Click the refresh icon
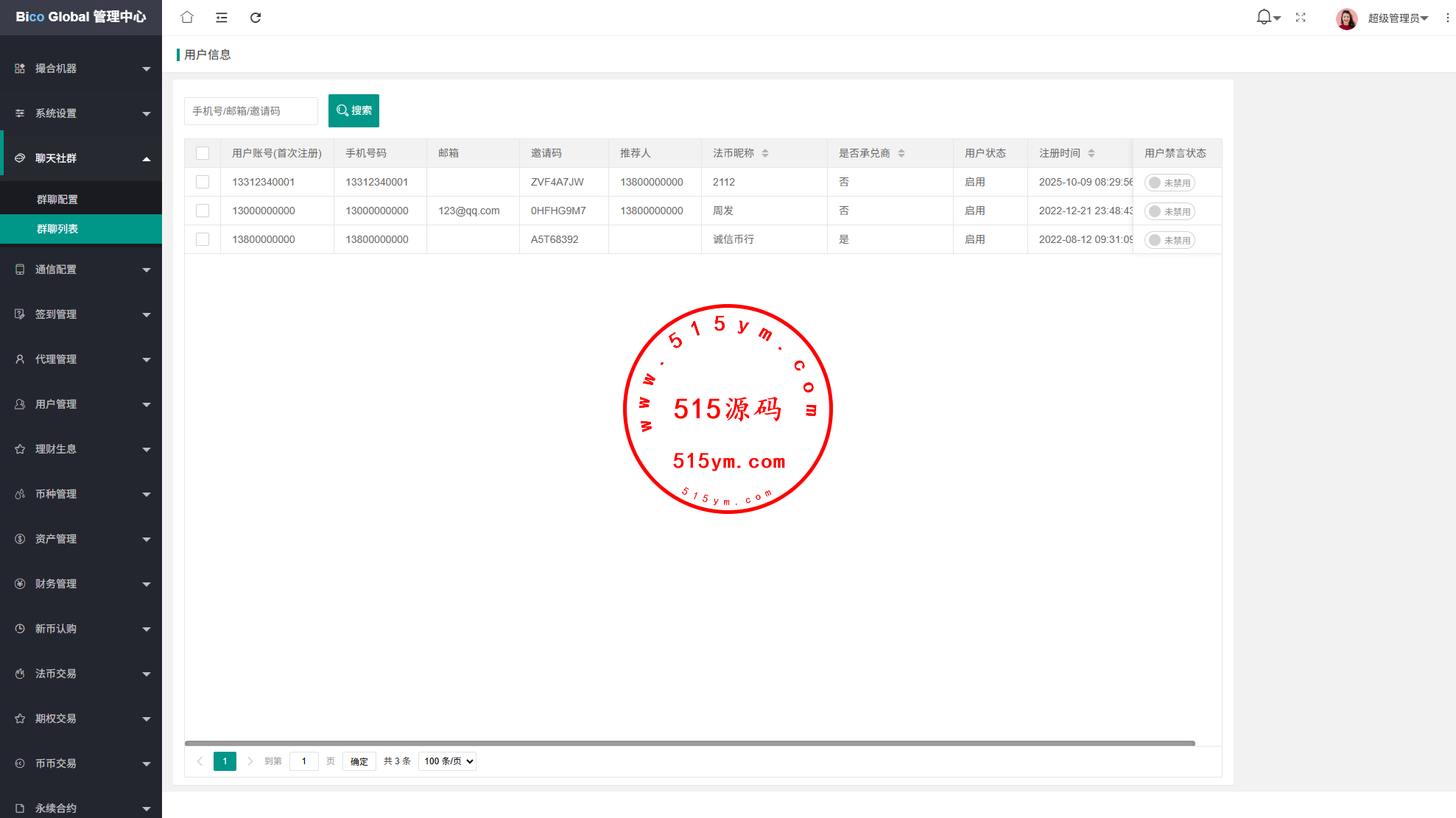The width and height of the screenshot is (1456, 818). [x=256, y=17]
